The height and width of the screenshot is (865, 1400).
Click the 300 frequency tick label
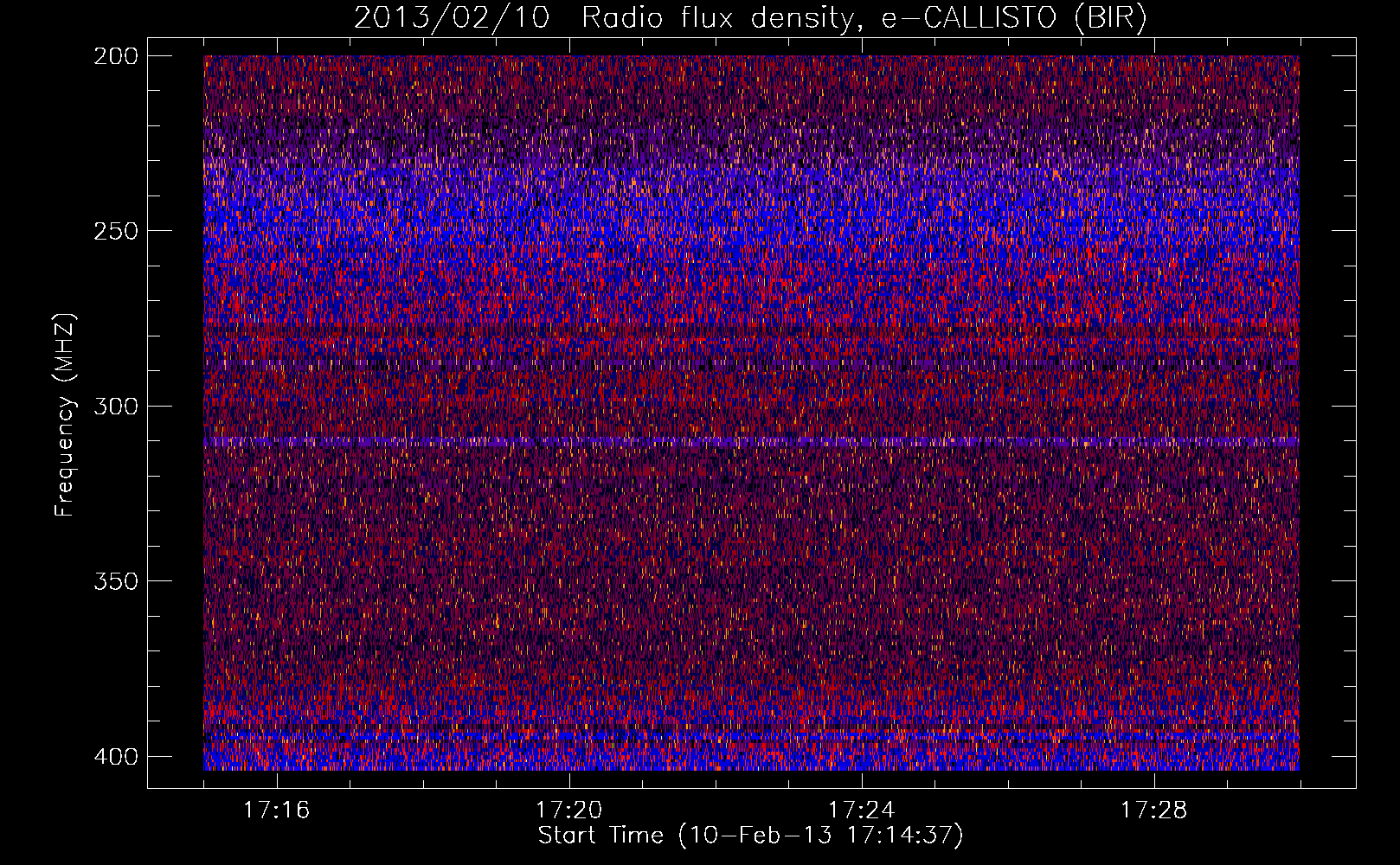tap(115, 407)
